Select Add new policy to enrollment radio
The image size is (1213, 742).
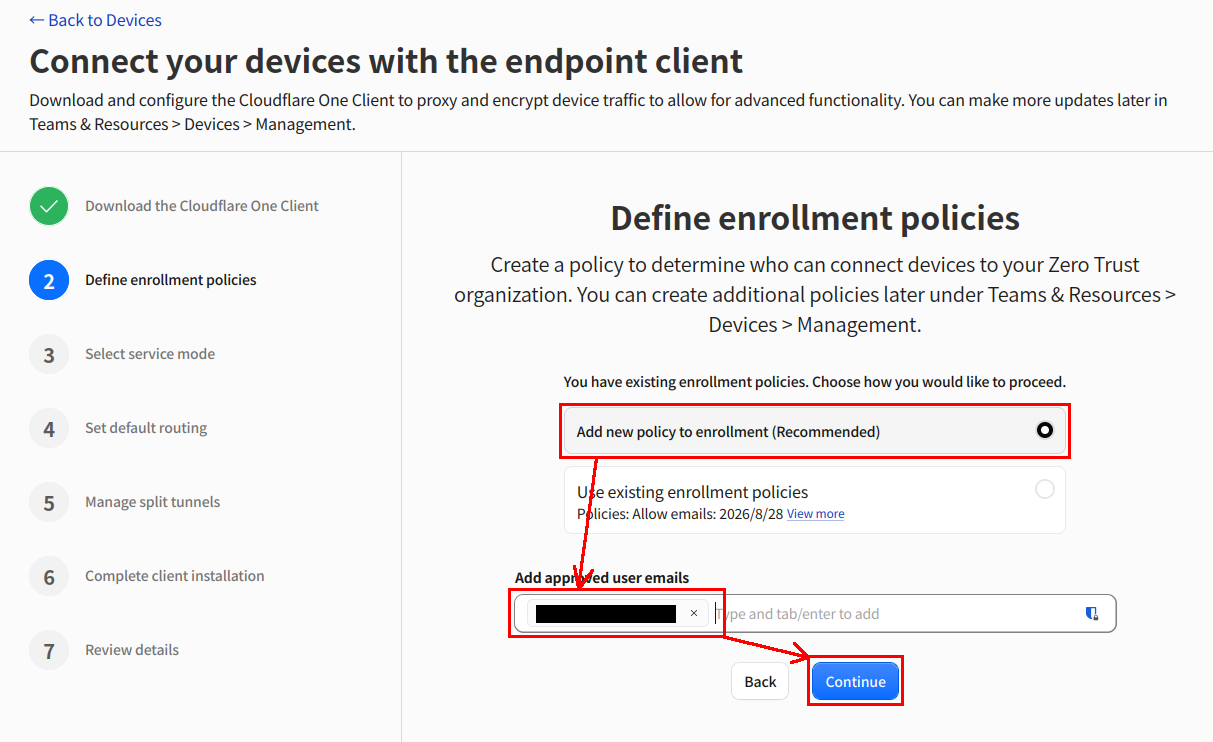(1045, 431)
